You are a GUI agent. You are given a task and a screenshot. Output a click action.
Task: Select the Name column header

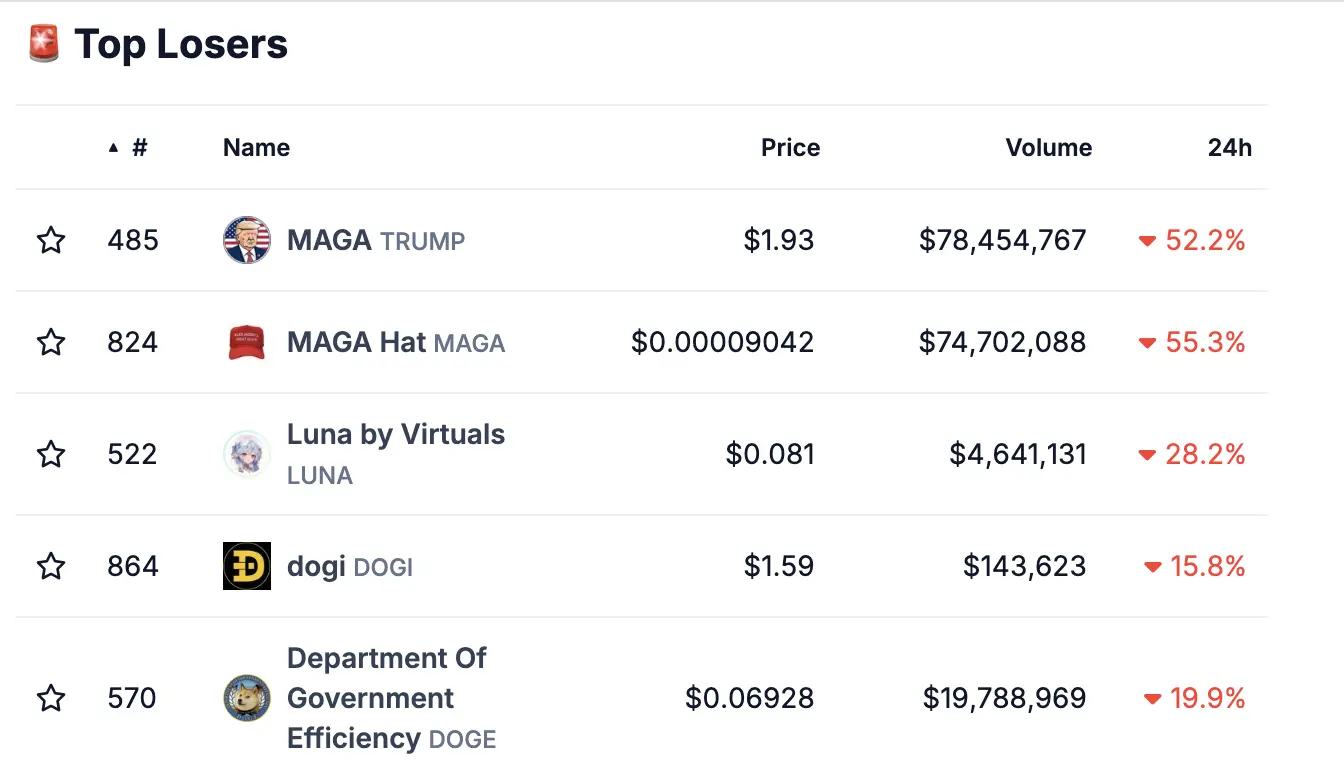coord(256,147)
